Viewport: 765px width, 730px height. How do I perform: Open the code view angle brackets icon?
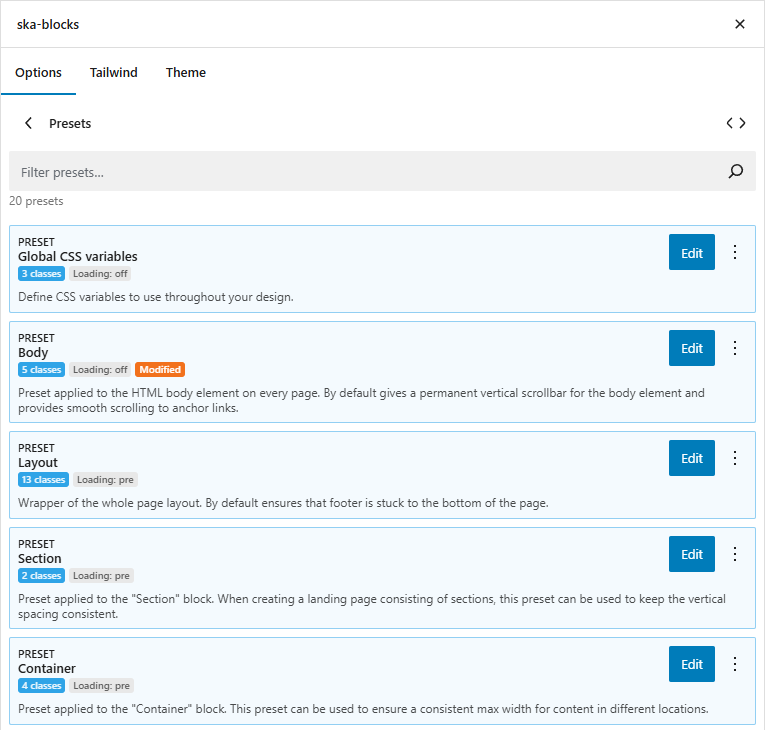(736, 123)
